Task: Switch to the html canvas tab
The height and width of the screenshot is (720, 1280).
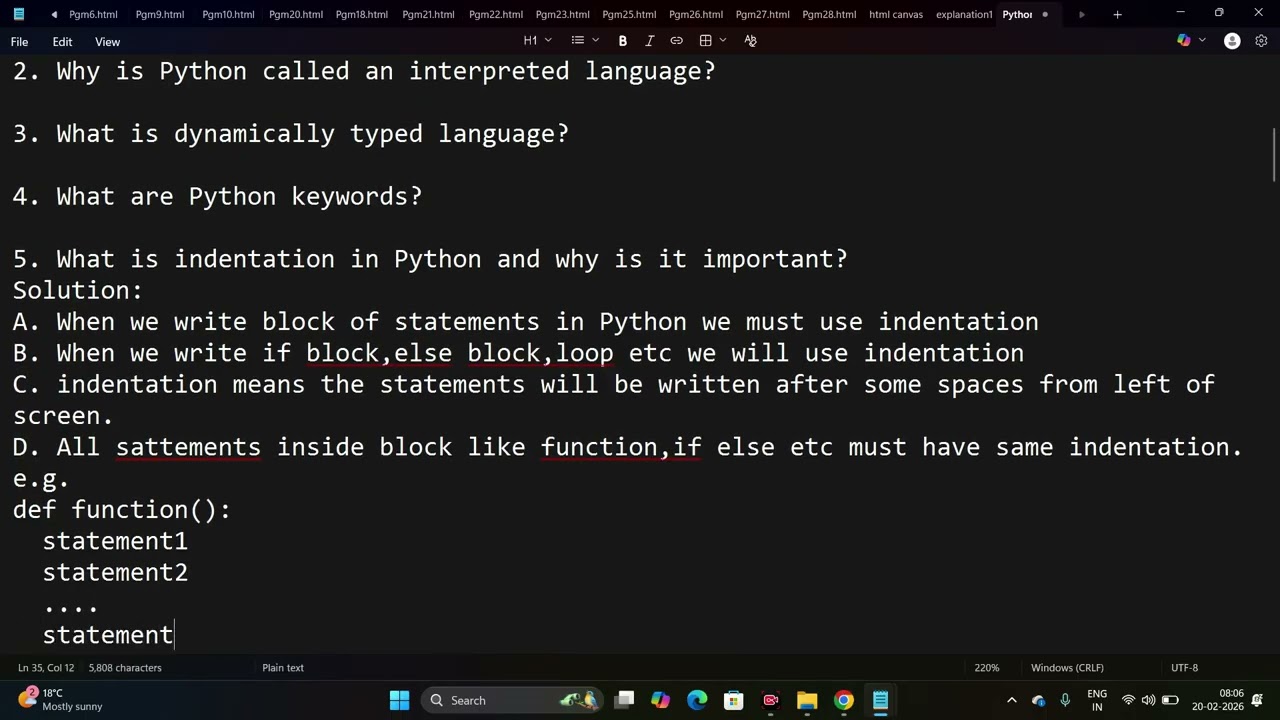Action: point(896,15)
